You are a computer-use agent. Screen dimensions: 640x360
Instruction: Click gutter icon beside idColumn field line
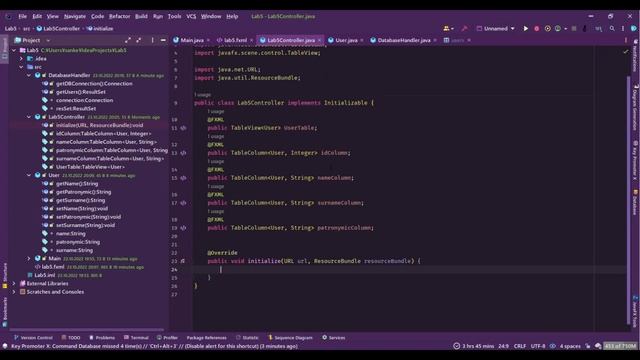(183, 153)
